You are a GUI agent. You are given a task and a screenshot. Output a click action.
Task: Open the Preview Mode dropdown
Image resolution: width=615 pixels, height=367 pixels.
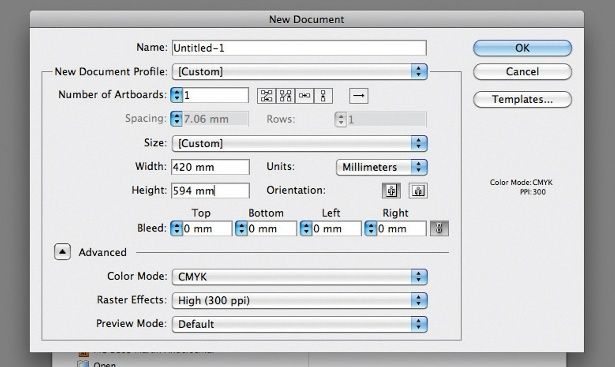click(300, 324)
